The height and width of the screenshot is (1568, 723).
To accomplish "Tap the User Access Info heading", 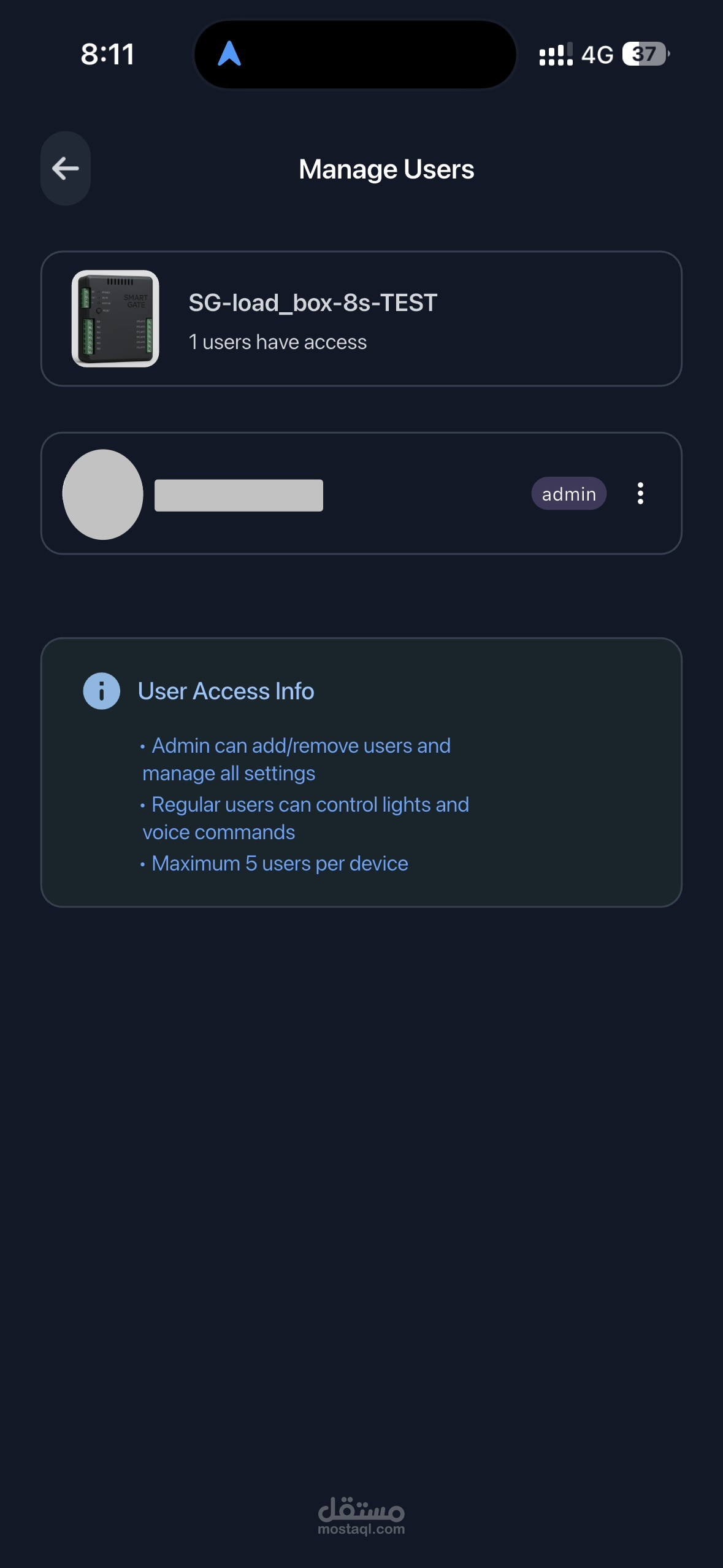I will click(226, 691).
